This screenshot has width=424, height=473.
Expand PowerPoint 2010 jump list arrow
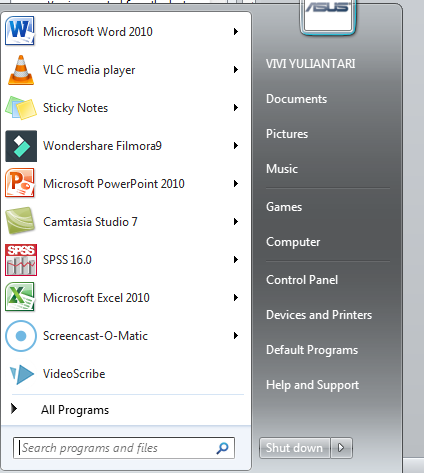tap(236, 184)
